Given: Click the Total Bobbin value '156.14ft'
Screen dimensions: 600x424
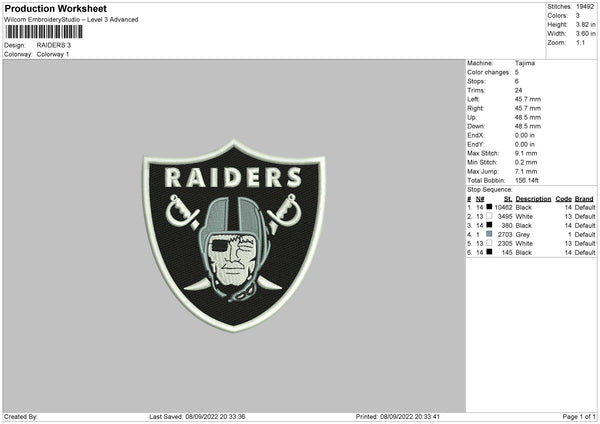Looking at the screenshot, I should pyautogui.click(x=527, y=180).
